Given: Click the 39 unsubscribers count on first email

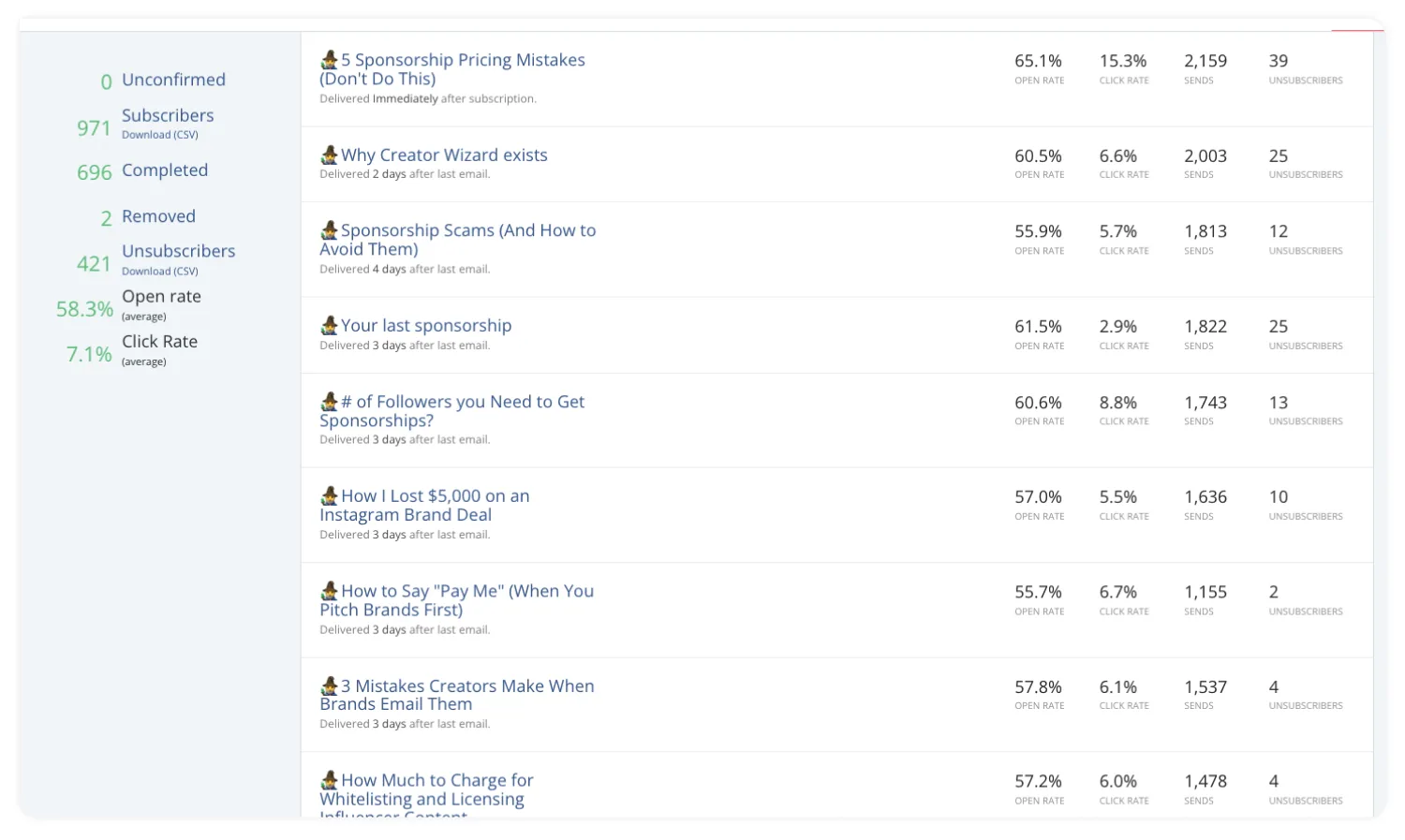Looking at the screenshot, I should click(x=1279, y=61).
